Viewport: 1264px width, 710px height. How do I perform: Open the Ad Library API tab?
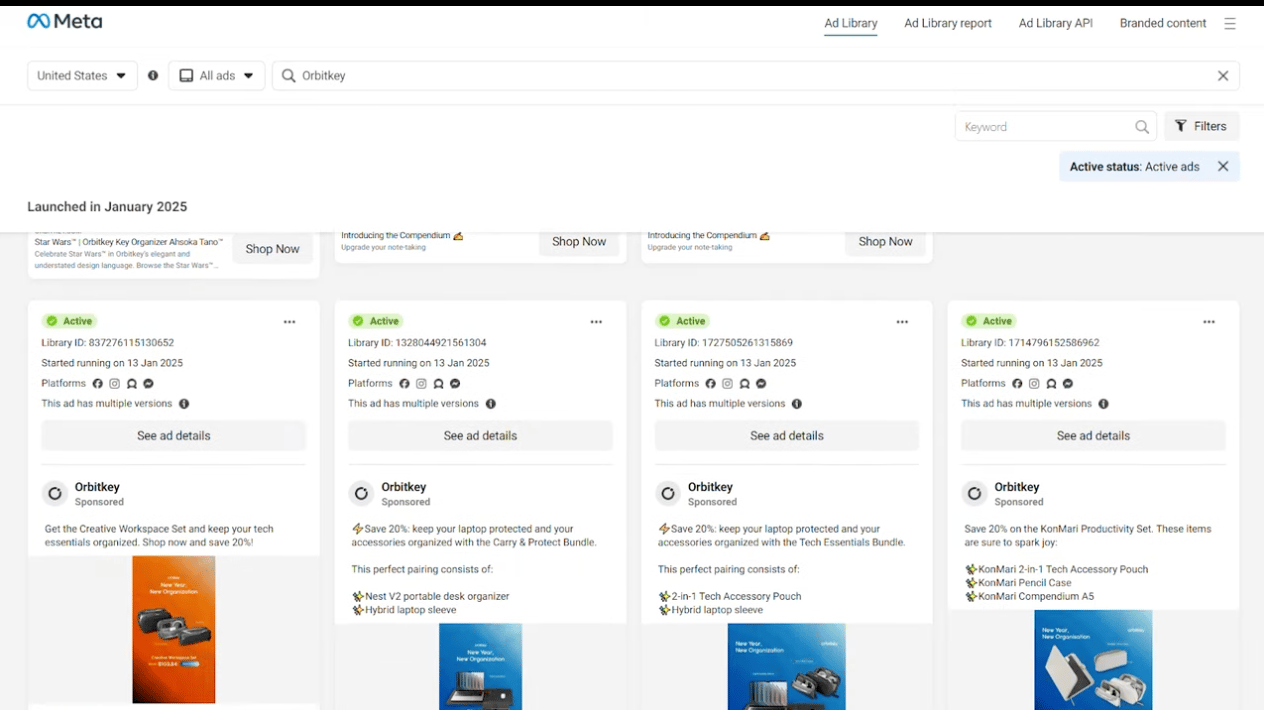(1056, 24)
